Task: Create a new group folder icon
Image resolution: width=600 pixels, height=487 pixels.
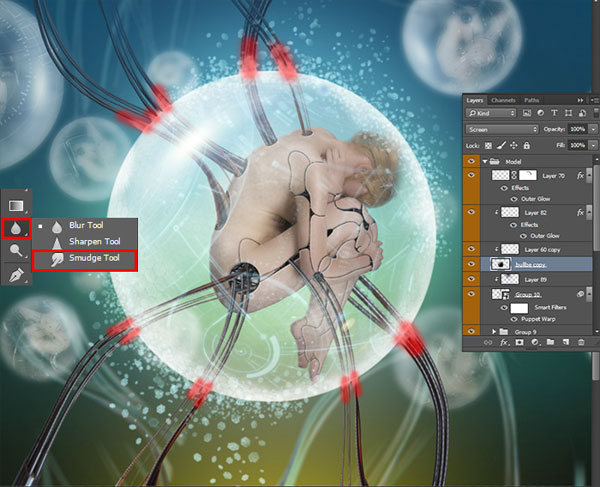Action: pos(550,342)
